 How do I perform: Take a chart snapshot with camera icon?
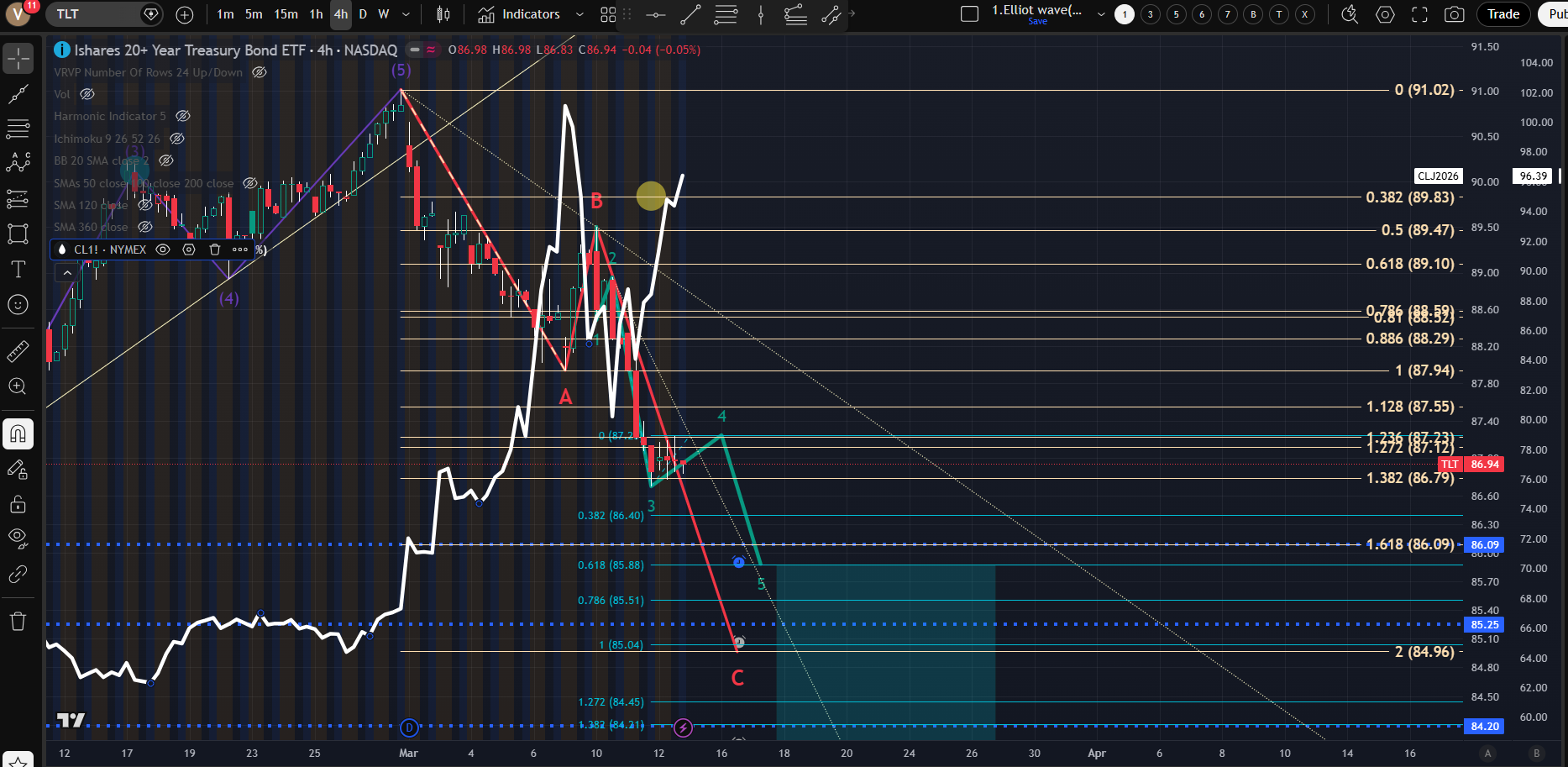(x=1454, y=14)
